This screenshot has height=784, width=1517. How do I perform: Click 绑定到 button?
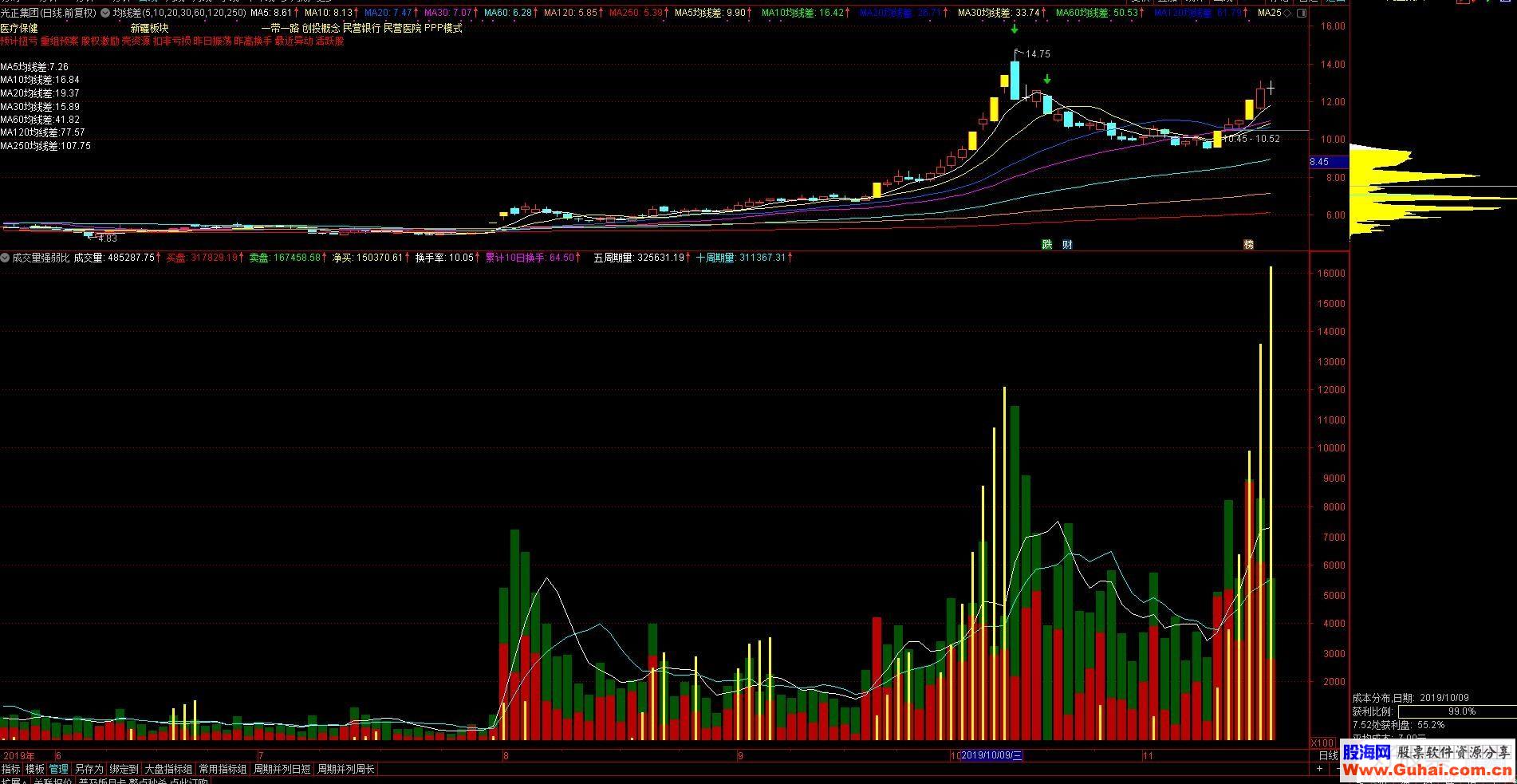click(x=124, y=769)
